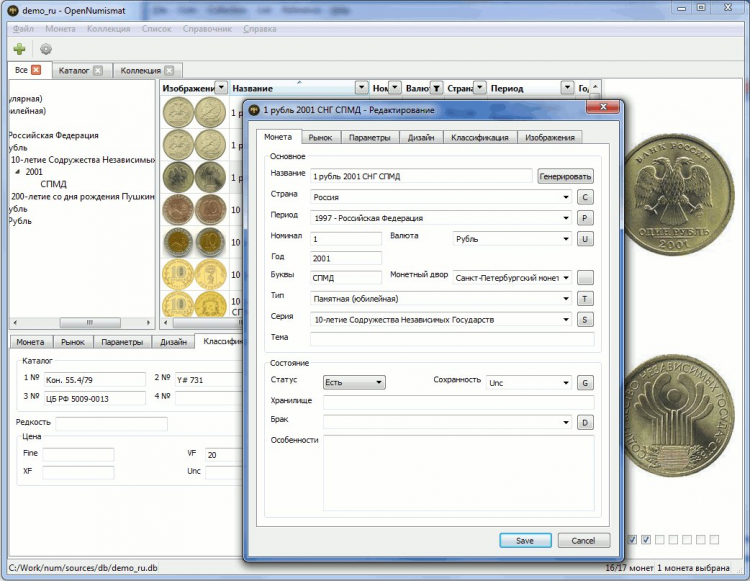Click the 'T' button next to Тип field
This screenshot has width=750, height=581.
(x=585, y=298)
